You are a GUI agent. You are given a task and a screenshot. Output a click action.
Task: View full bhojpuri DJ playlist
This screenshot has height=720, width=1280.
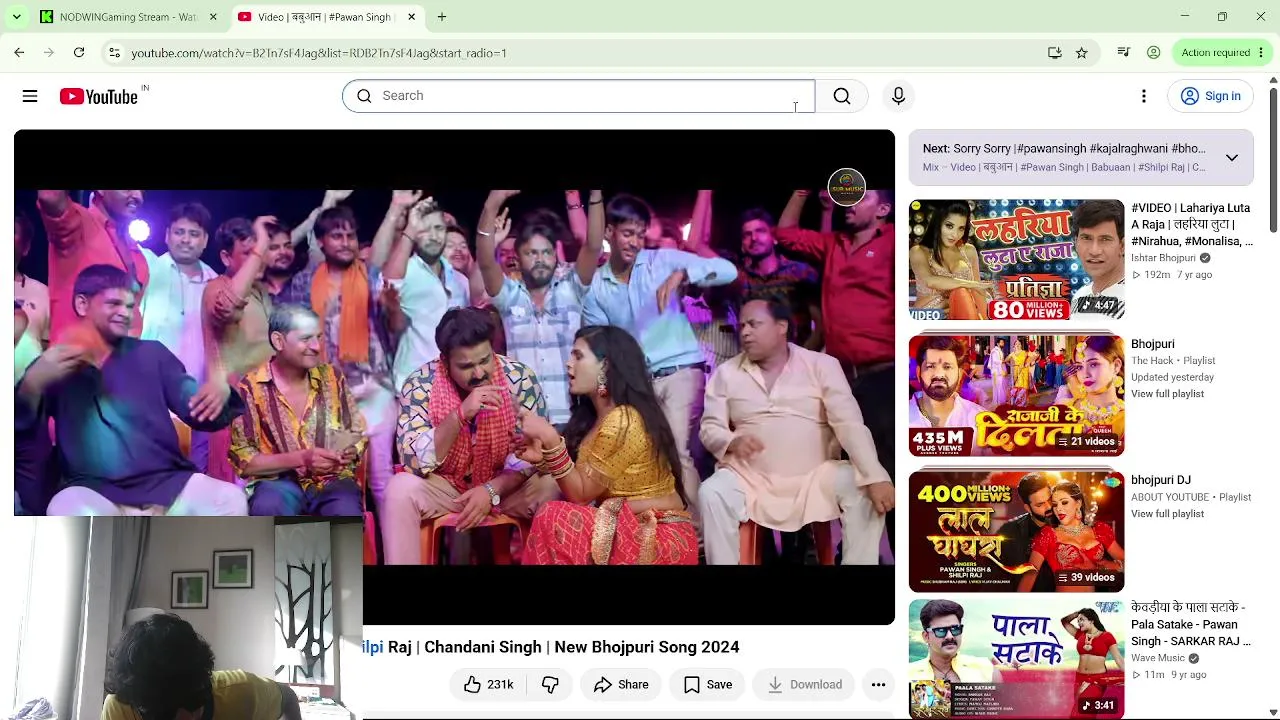1167,514
